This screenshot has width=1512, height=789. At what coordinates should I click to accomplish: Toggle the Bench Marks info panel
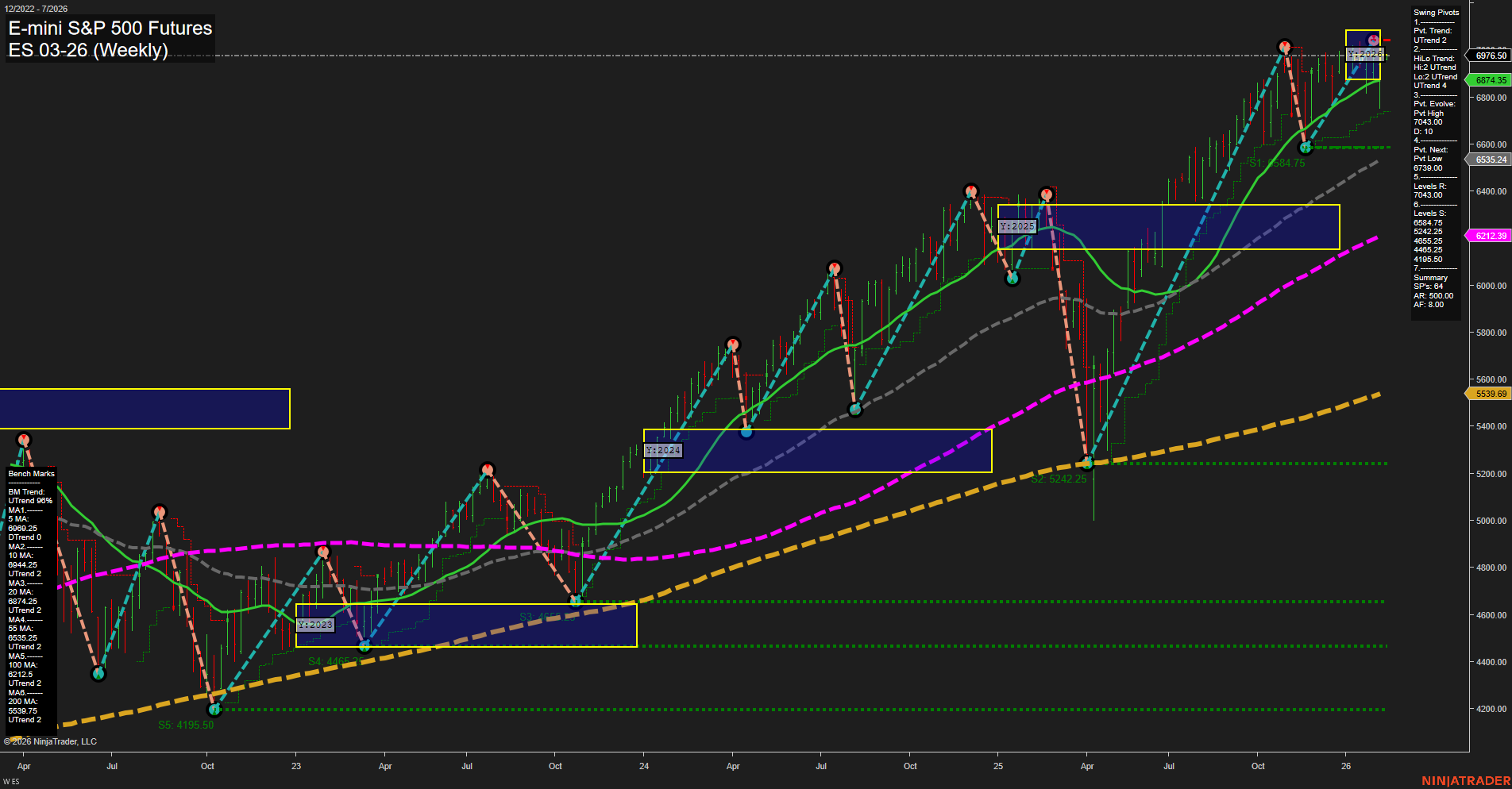pyautogui.click(x=29, y=473)
